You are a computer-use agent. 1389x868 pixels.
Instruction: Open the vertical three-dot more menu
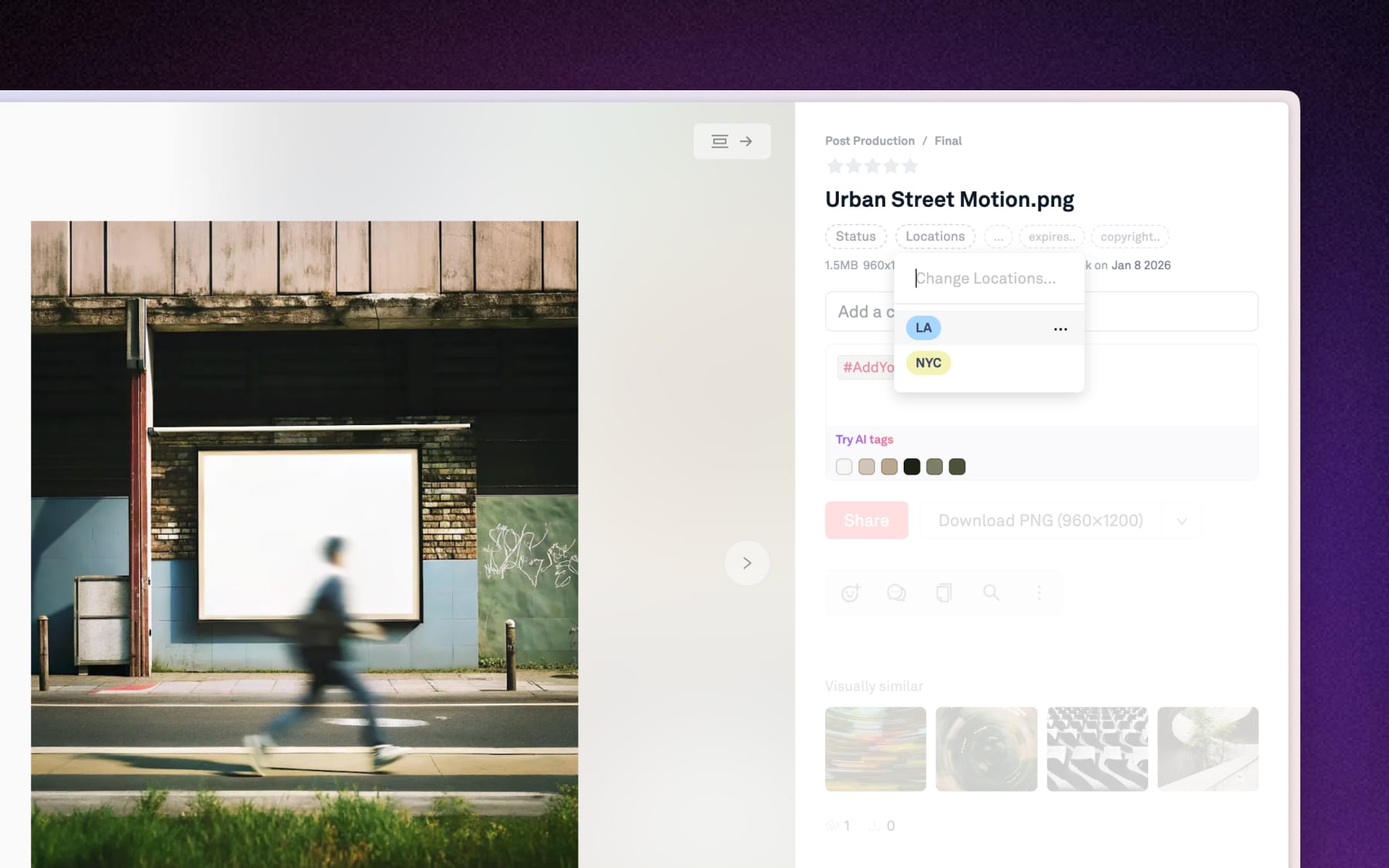(x=1039, y=593)
